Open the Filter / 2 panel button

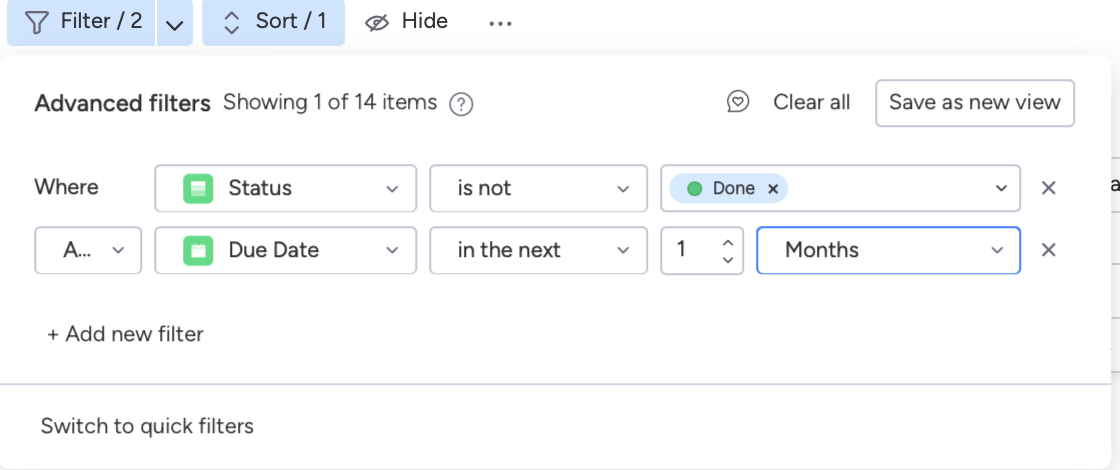point(84,22)
